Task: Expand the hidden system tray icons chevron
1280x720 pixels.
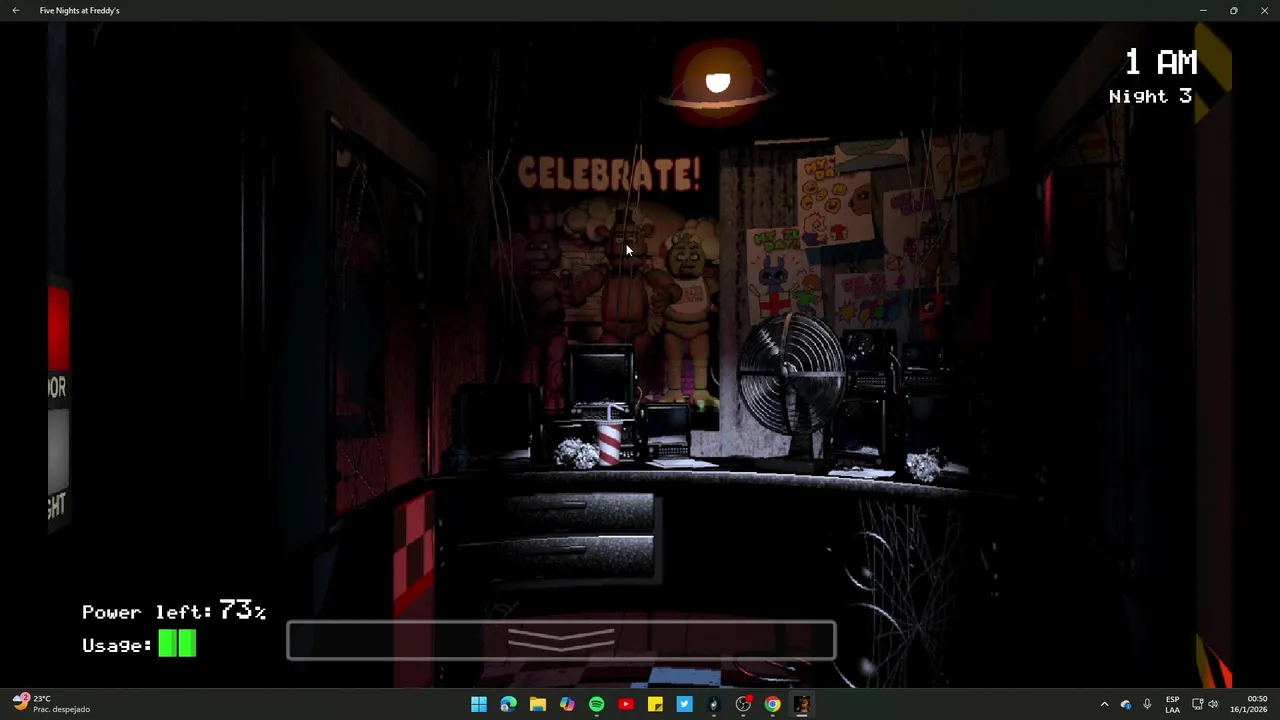Action: click(x=1104, y=704)
